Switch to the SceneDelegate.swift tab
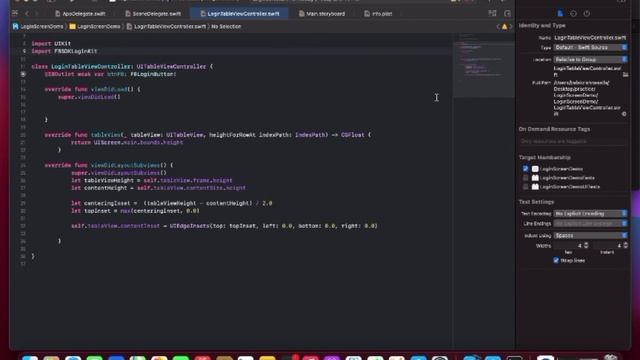 (153, 13)
